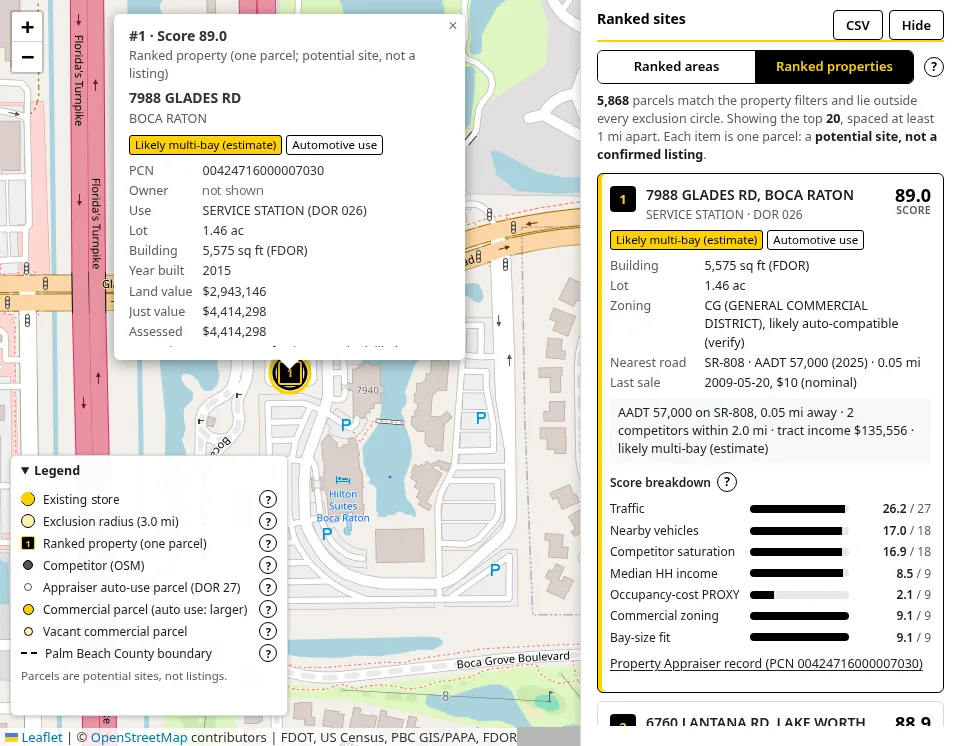Click Just value $4,414,298 in popup
This screenshot has width=960, height=746.
click(x=234, y=312)
